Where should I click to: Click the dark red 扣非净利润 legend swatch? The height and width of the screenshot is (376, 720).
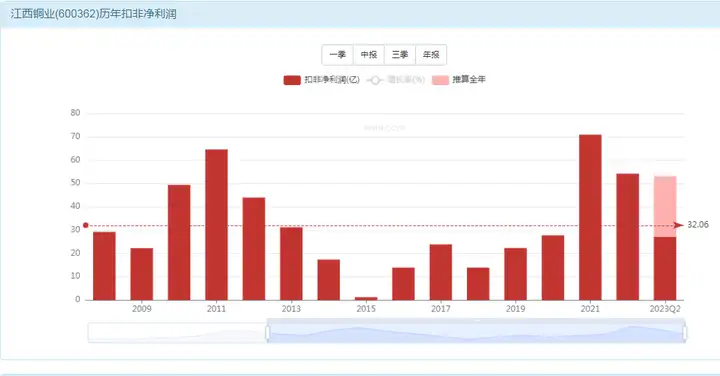point(292,80)
